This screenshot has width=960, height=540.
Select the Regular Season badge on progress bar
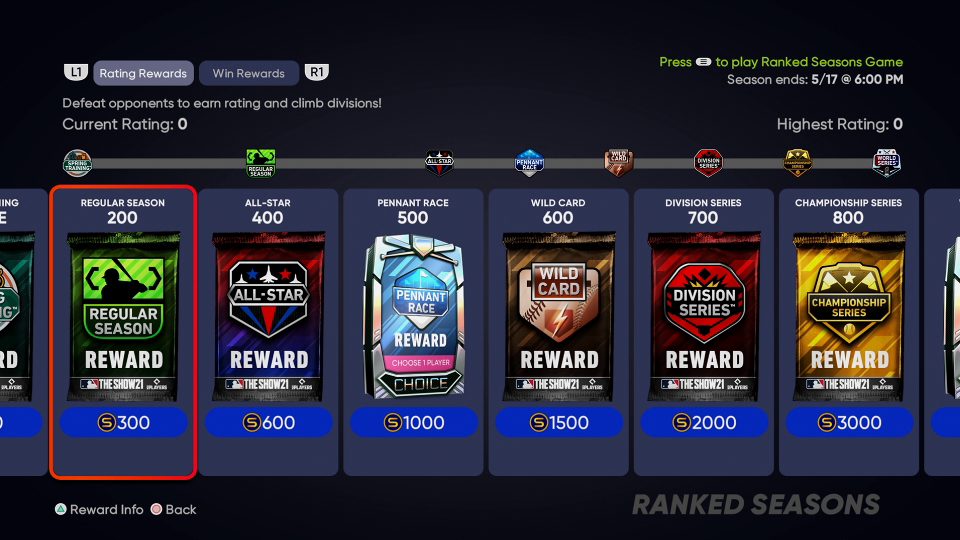tap(261, 163)
